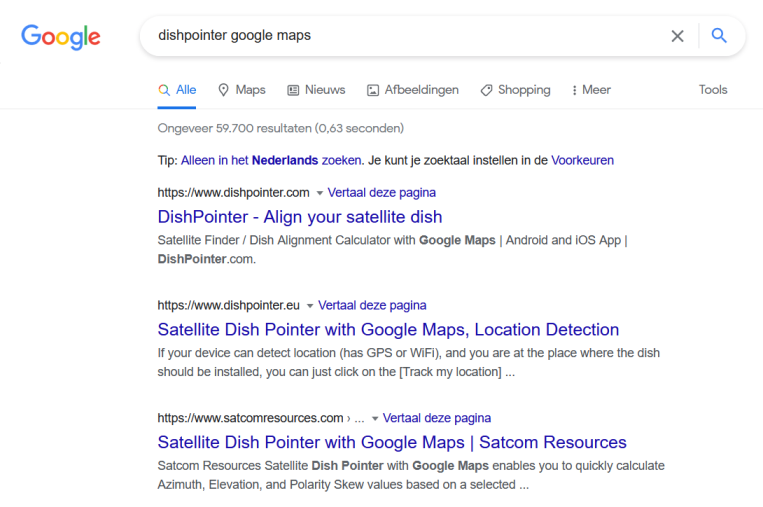The width and height of the screenshot is (763, 507).
Task: Click the https://www.dishpointer.com URL text
Action: tap(234, 193)
